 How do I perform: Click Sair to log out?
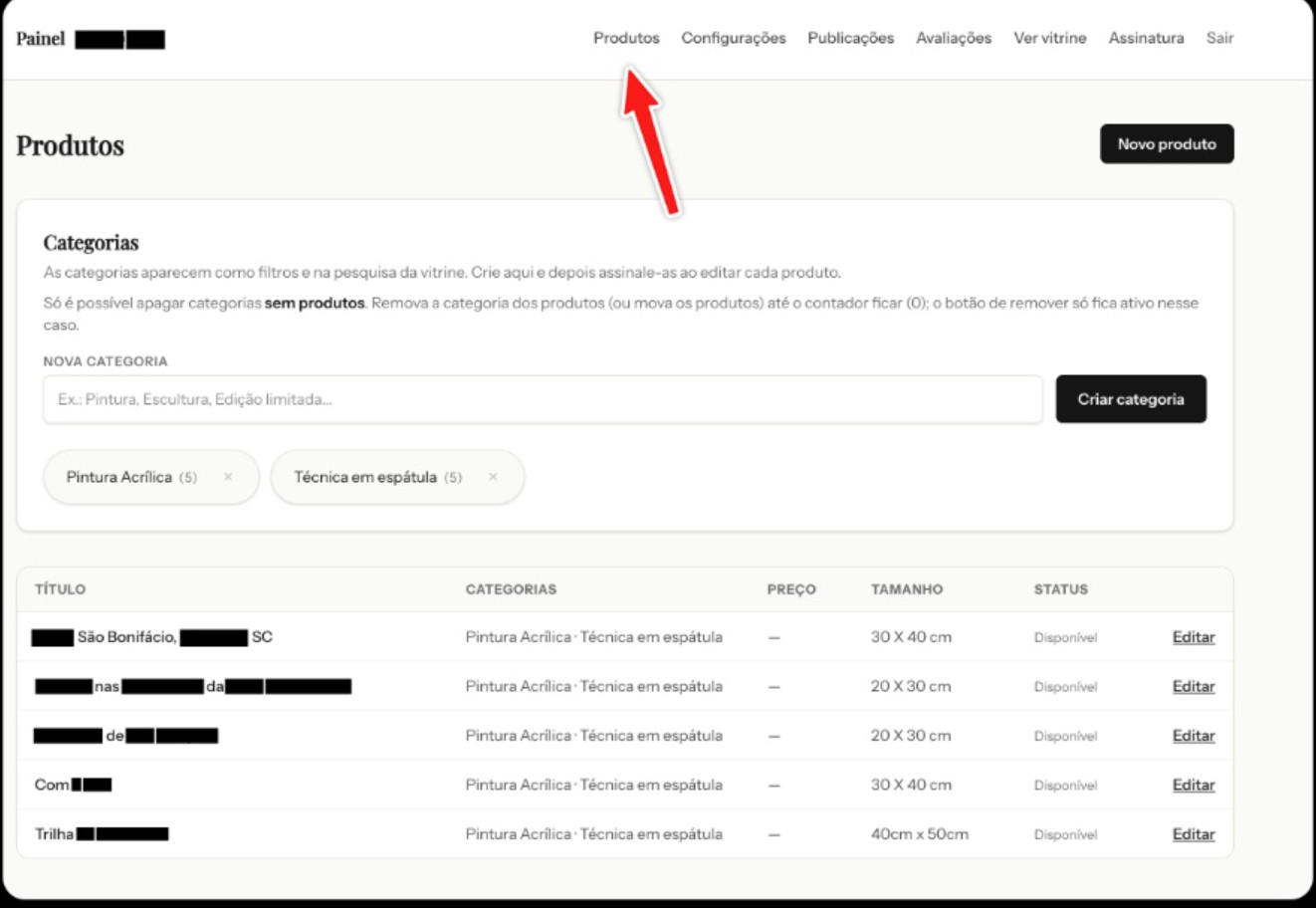point(1219,38)
